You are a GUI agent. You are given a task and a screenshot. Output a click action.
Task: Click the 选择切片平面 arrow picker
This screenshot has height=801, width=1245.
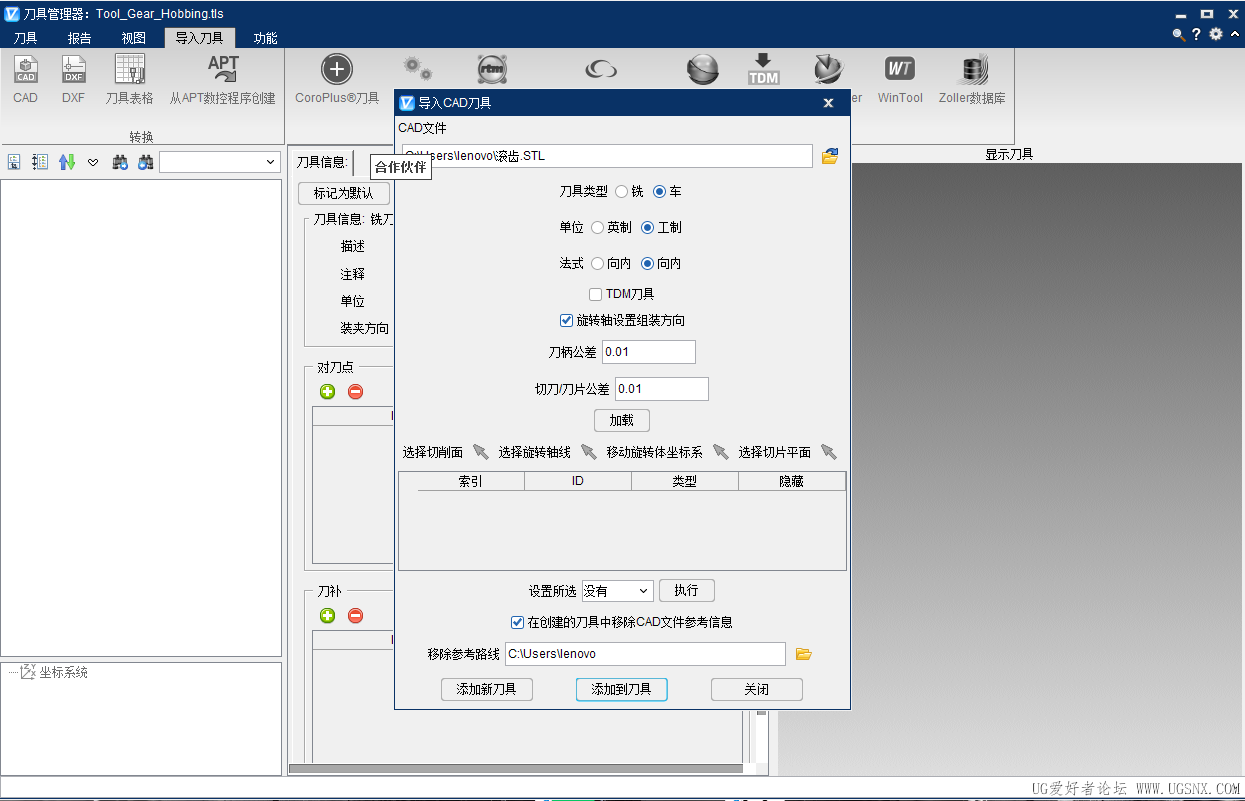tap(828, 452)
